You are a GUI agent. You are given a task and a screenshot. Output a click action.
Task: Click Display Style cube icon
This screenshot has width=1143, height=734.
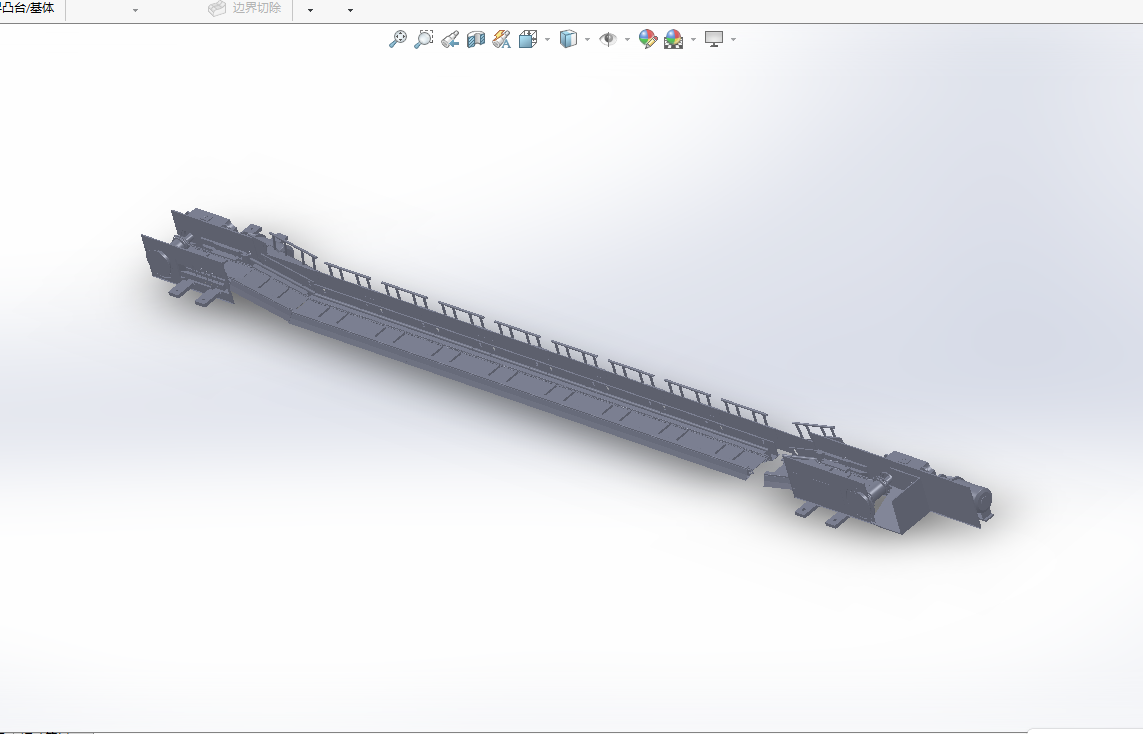pos(568,39)
